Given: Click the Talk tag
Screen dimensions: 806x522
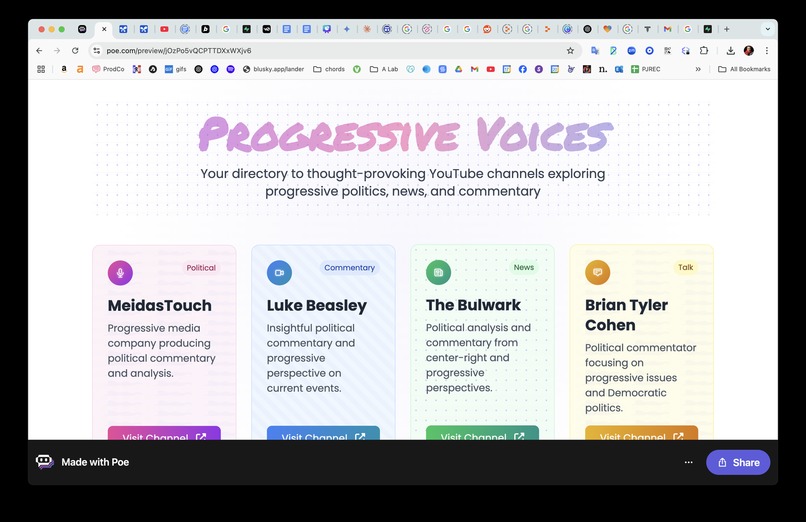Looking at the screenshot, I should tap(685, 267).
